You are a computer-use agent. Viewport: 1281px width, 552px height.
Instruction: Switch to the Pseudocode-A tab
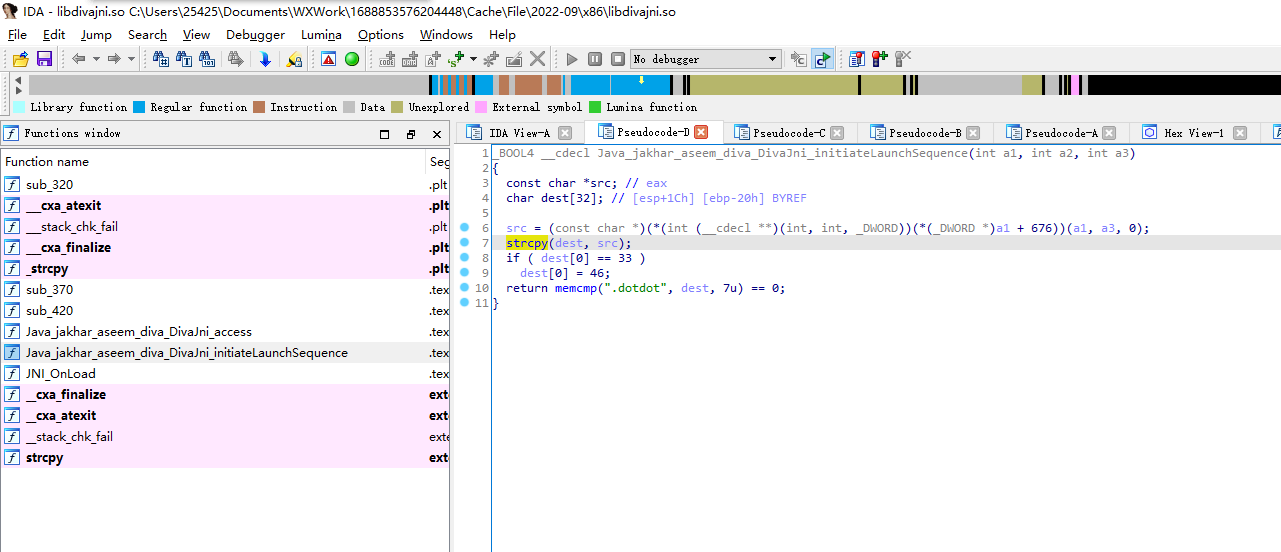click(1061, 132)
